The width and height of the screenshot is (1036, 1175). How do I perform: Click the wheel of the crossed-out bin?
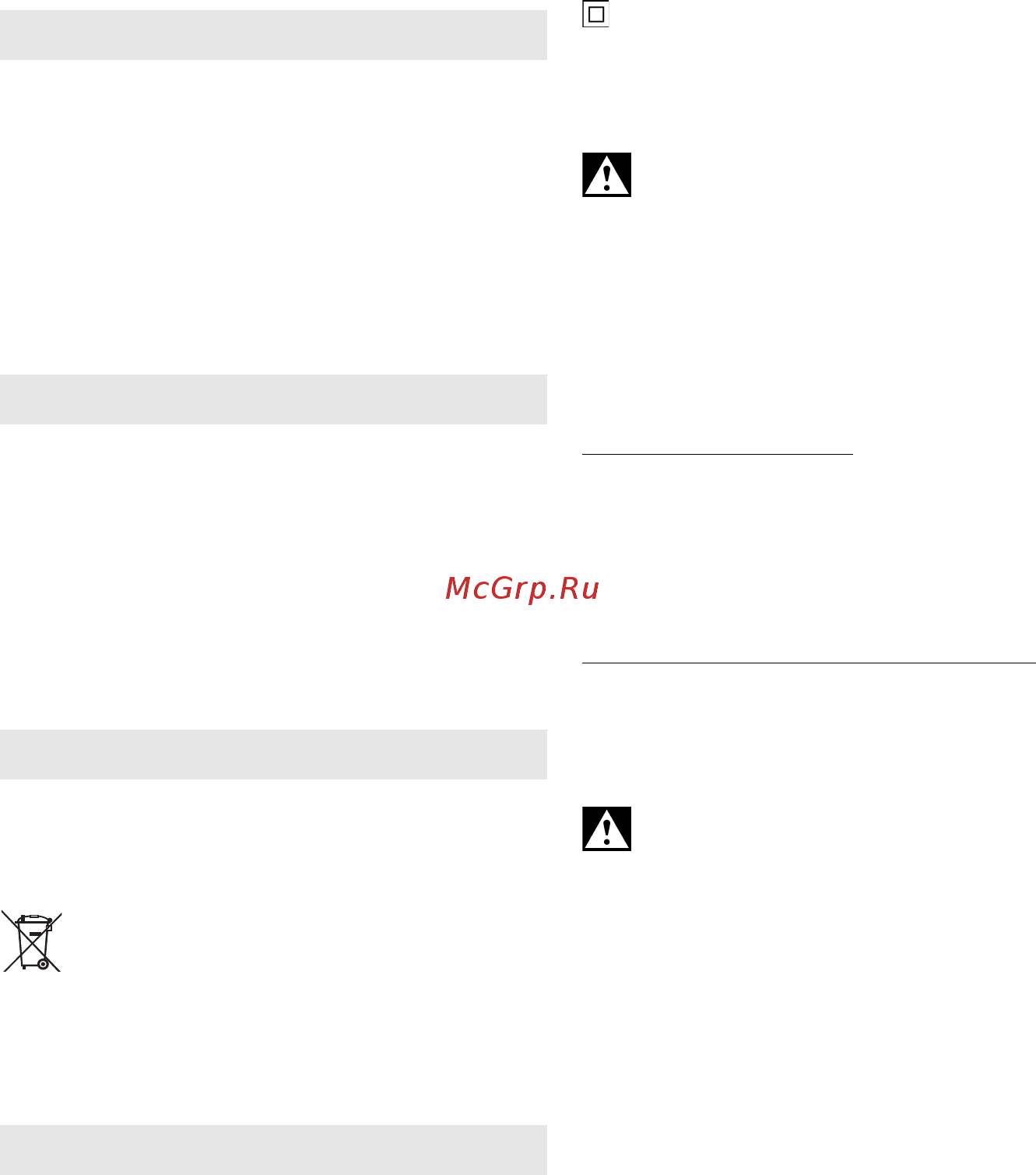click(x=43, y=964)
